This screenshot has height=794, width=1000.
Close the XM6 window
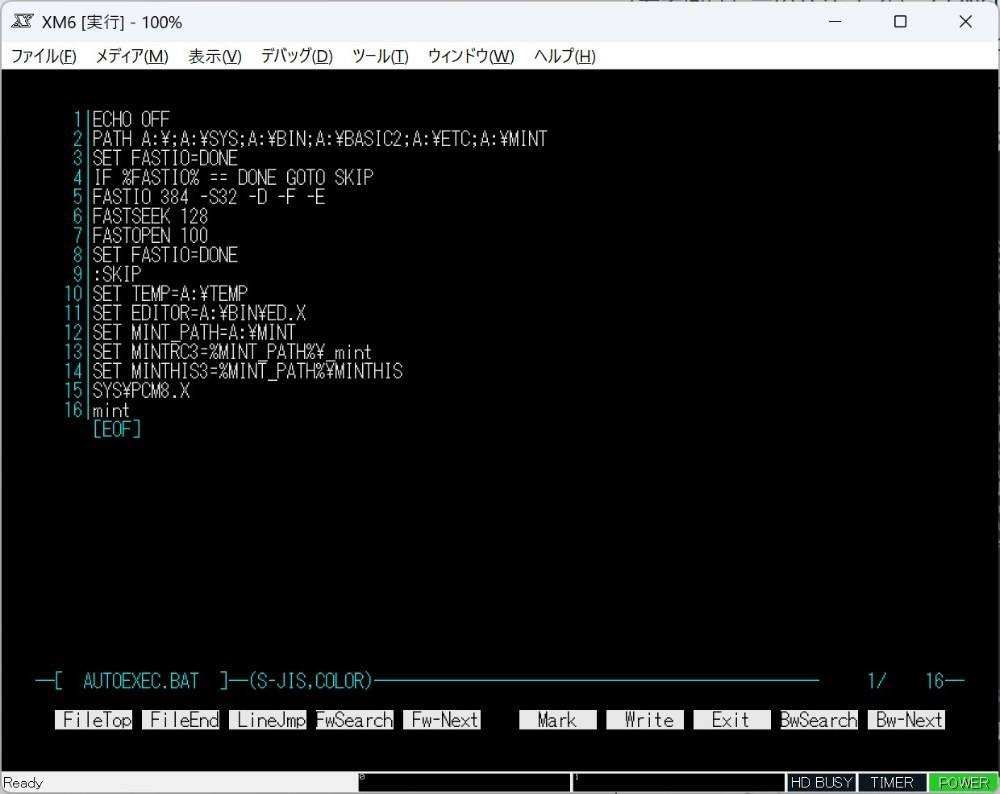point(966,22)
